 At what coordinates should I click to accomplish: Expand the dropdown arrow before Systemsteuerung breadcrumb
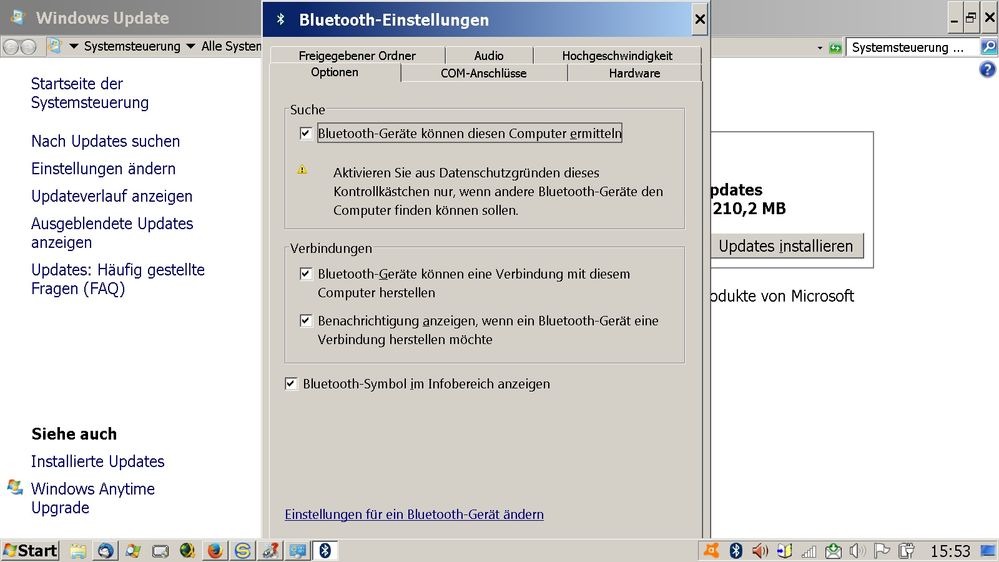click(73, 47)
